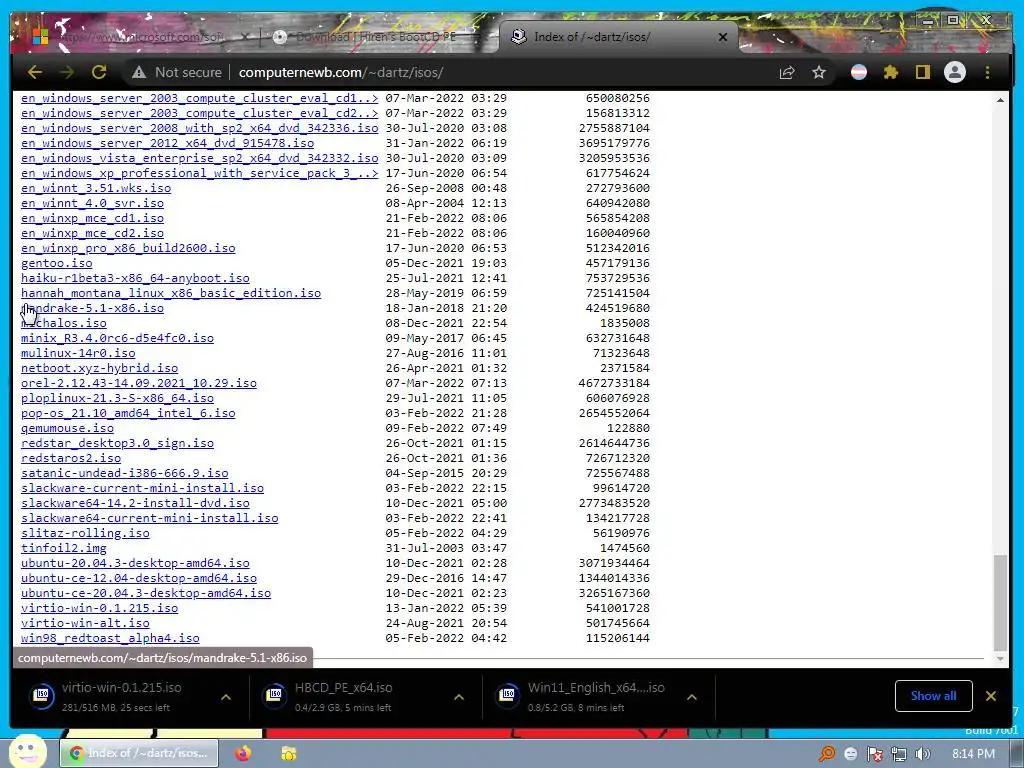Click the security flag tray icon
1024x768 pixels.
tap(875, 754)
